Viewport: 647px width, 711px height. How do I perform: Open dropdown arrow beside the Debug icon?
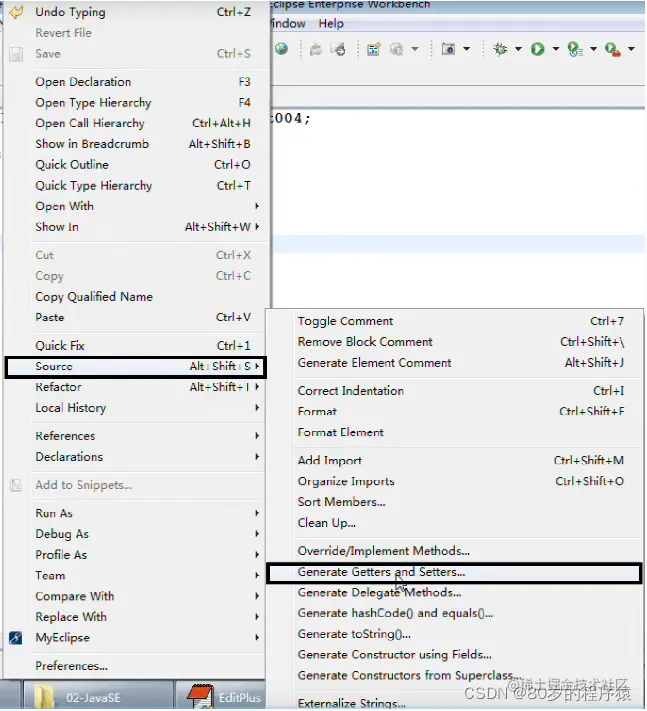coord(518,49)
